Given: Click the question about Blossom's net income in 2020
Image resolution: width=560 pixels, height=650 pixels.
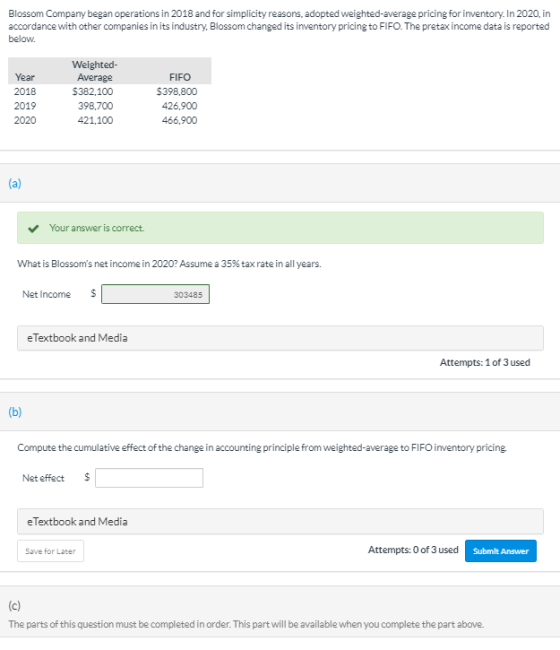Looking at the screenshot, I should pyautogui.click(x=169, y=264).
